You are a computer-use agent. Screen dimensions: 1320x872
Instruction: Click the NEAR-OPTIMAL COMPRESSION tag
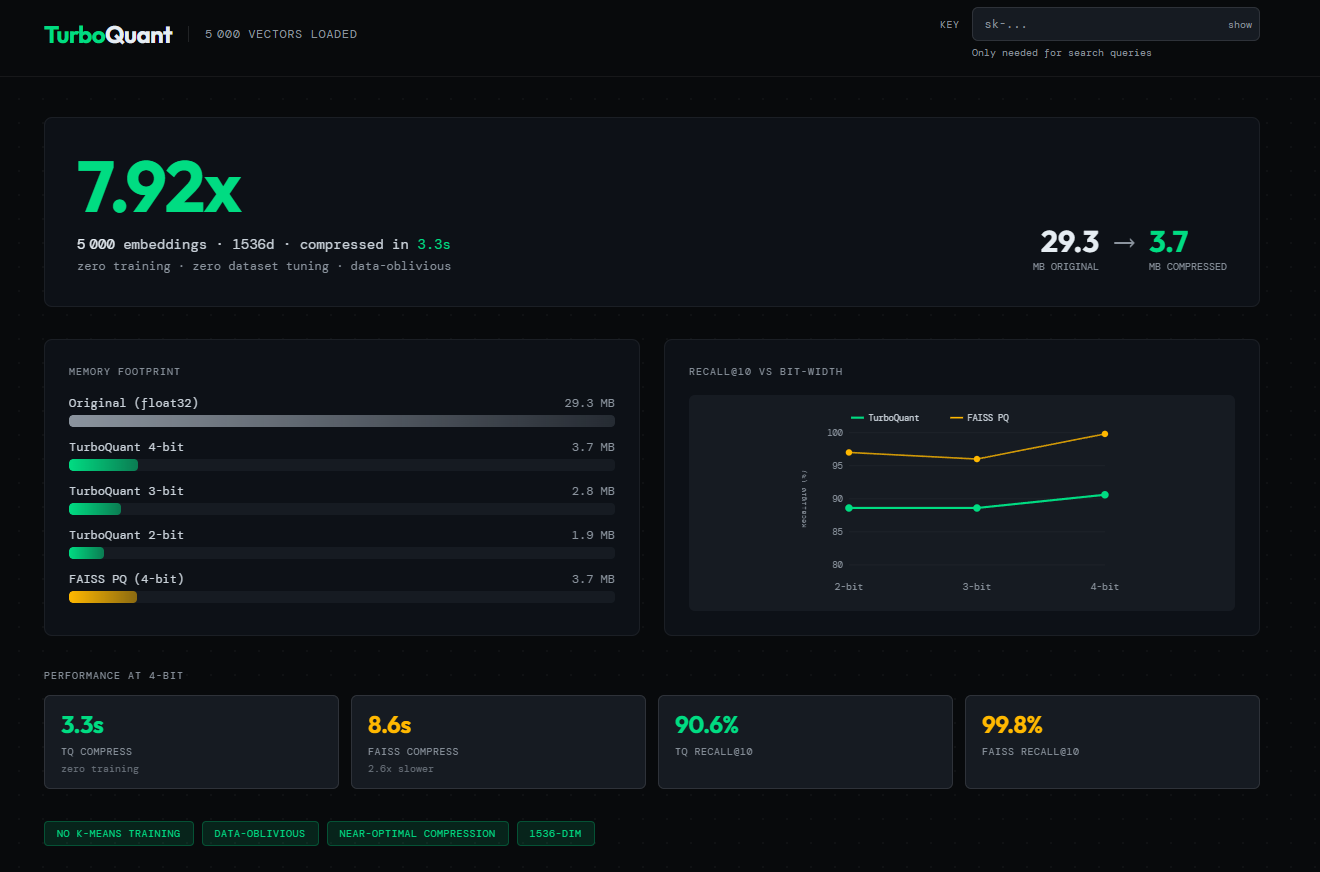417,833
